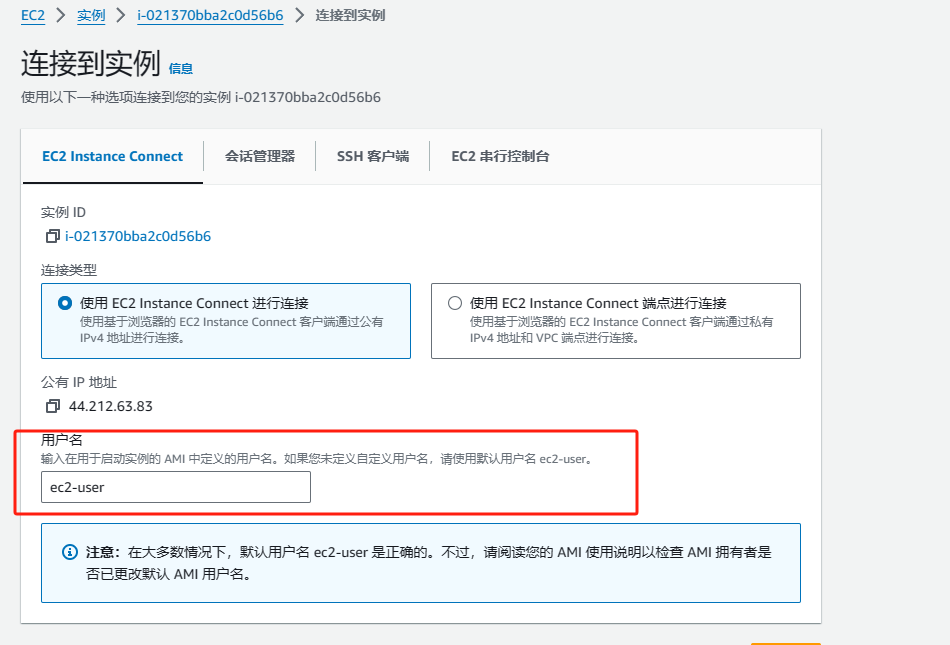Click the 实例 ID label
Image resolution: width=950 pixels, height=645 pixels.
pyautogui.click(x=64, y=213)
